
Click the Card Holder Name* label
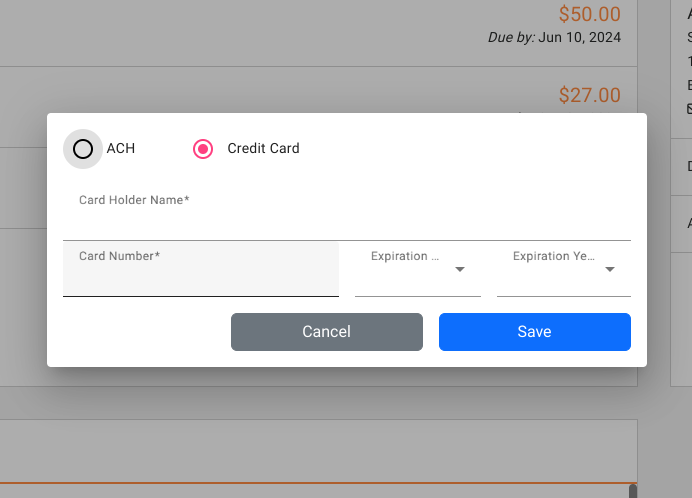point(134,200)
